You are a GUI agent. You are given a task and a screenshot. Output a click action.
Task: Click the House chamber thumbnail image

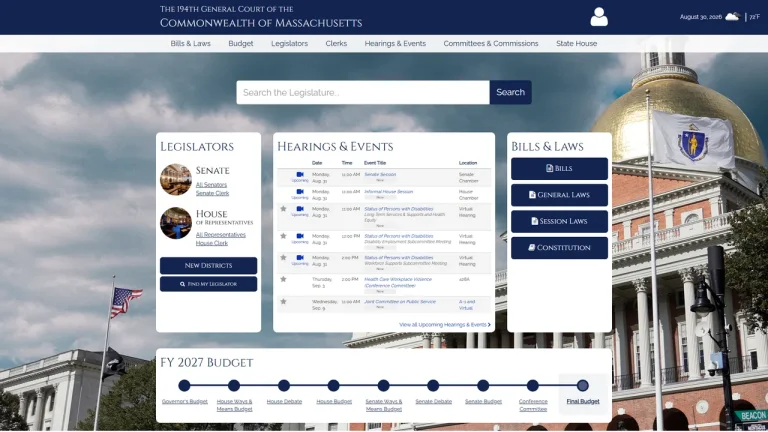176,223
